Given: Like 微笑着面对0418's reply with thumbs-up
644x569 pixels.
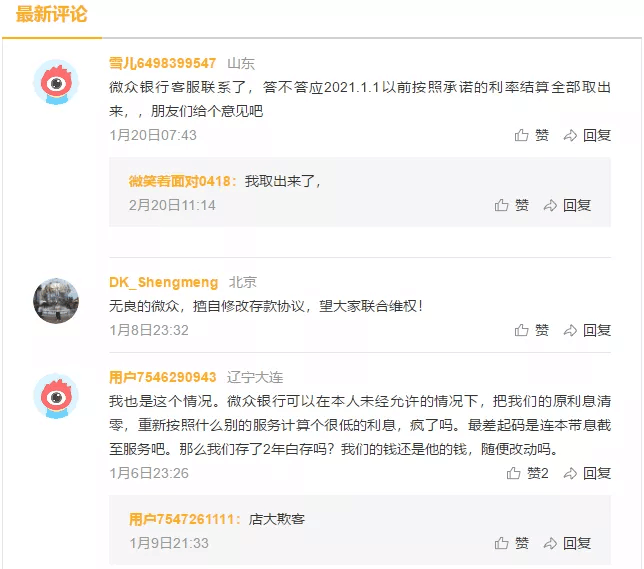Looking at the screenshot, I should (x=502, y=205).
